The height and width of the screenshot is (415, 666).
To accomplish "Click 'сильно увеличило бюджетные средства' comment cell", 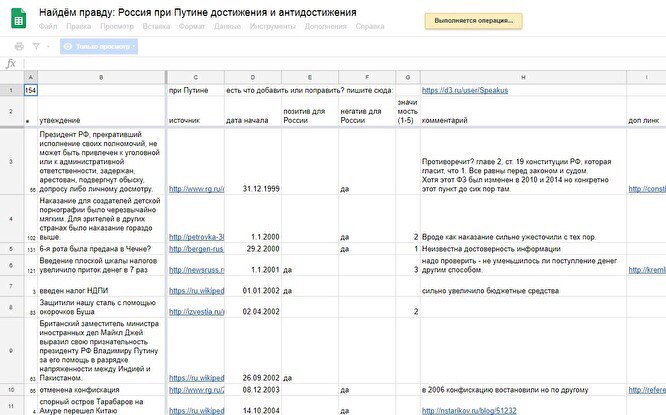I will [523, 286].
